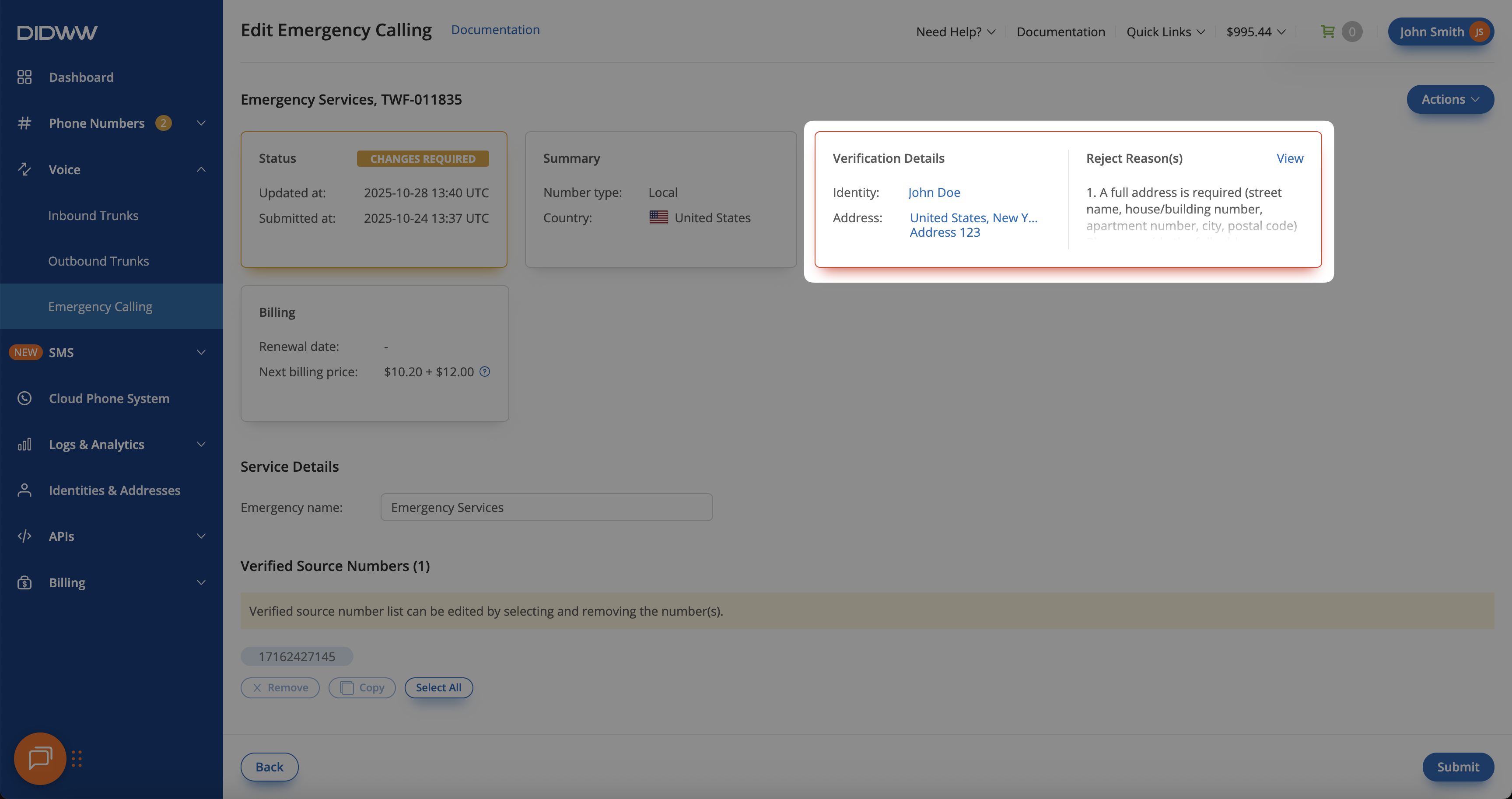Viewport: 1512px width, 799px height.
Task: Open the Actions dropdown
Action: pyautogui.click(x=1450, y=99)
